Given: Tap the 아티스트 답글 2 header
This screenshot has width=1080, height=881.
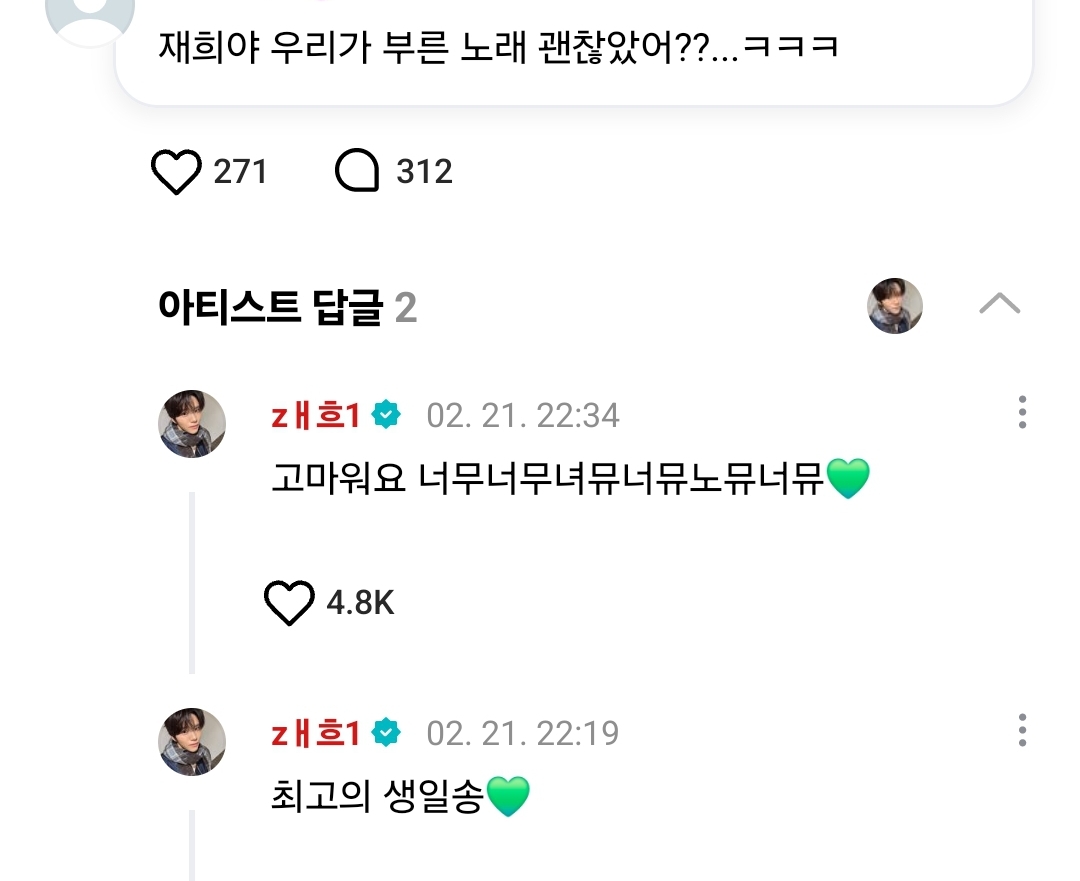Looking at the screenshot, I should pos(287,308).
